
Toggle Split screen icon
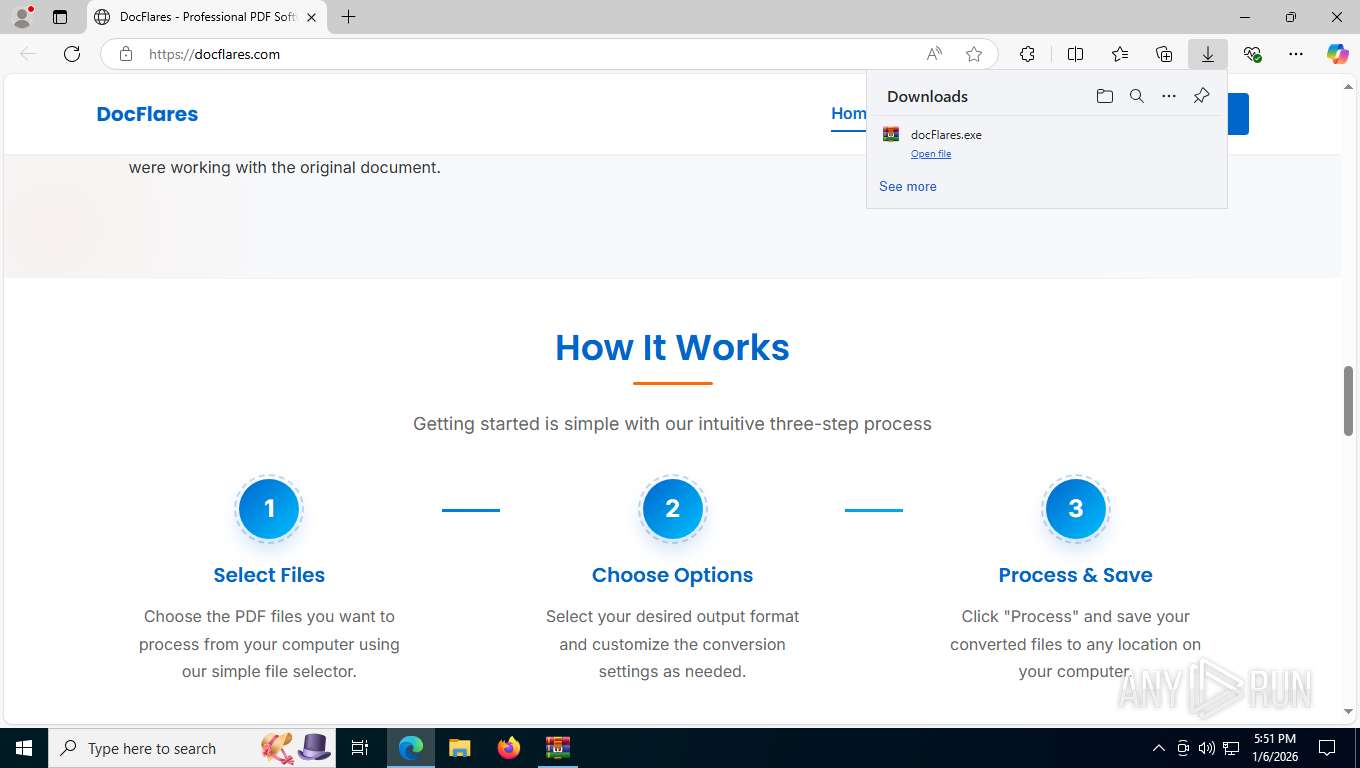pyautogui.click(x=1075, y=54)
